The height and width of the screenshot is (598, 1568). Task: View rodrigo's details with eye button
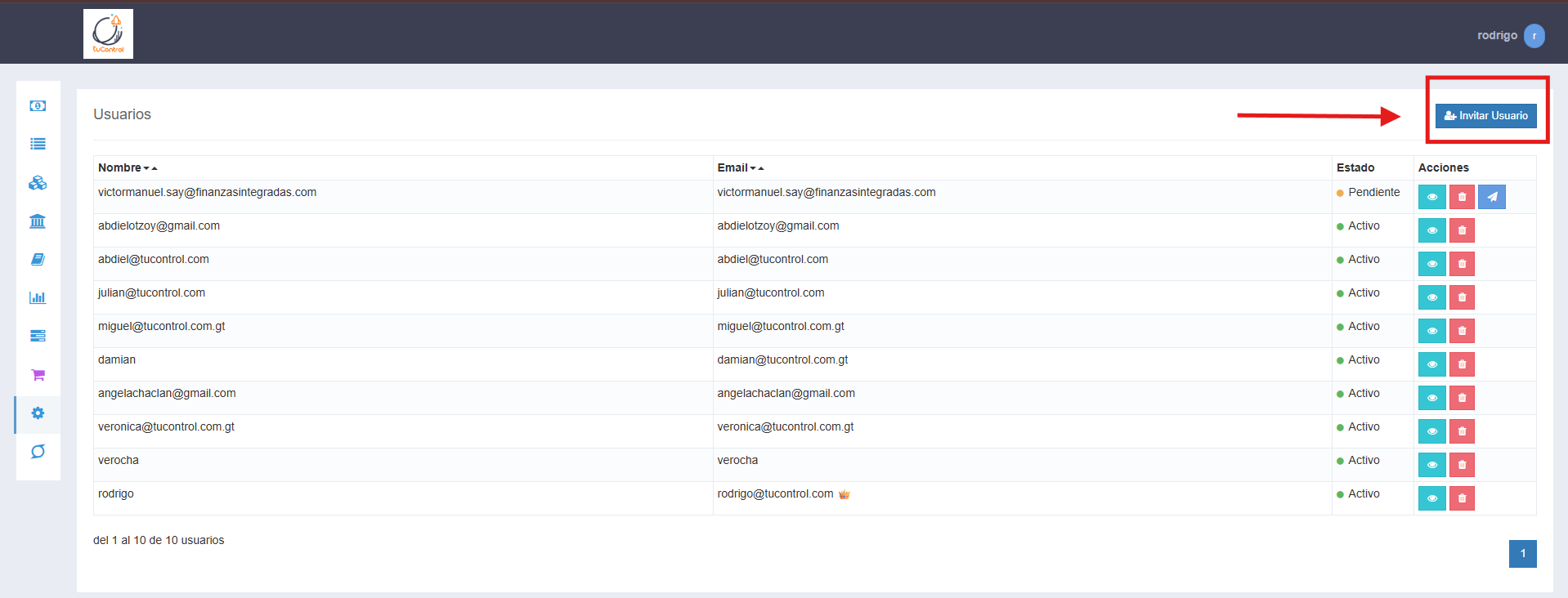[1431, 498]
